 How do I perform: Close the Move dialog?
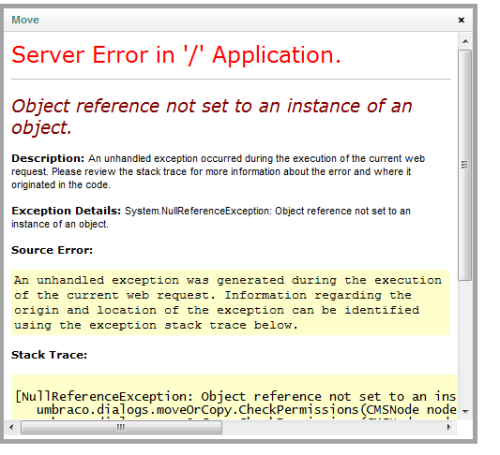[x=461, y=20]
